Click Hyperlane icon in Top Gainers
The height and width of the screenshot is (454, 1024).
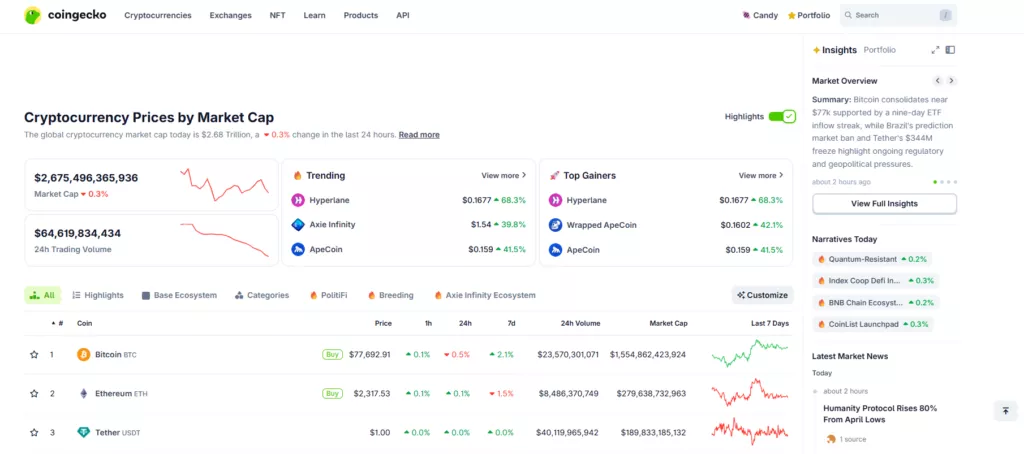click(x=556, y=200)
